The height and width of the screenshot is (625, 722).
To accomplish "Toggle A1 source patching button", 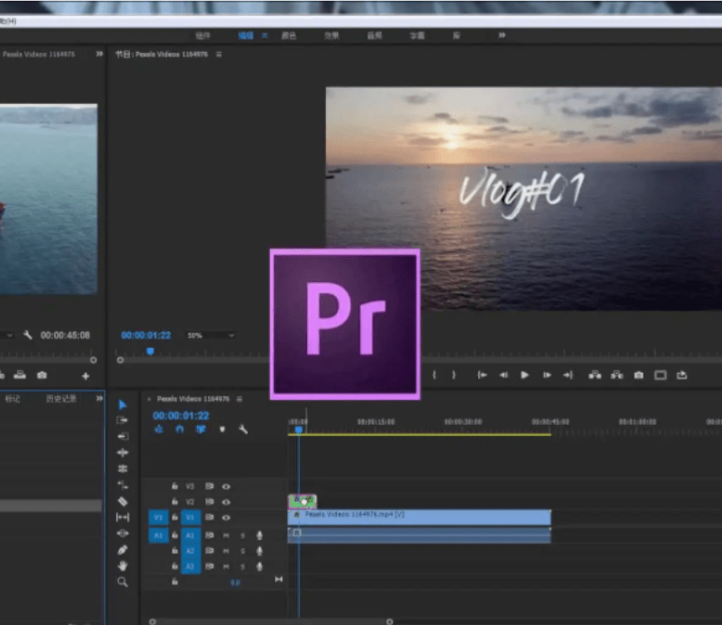I will (x=158, y=535).
